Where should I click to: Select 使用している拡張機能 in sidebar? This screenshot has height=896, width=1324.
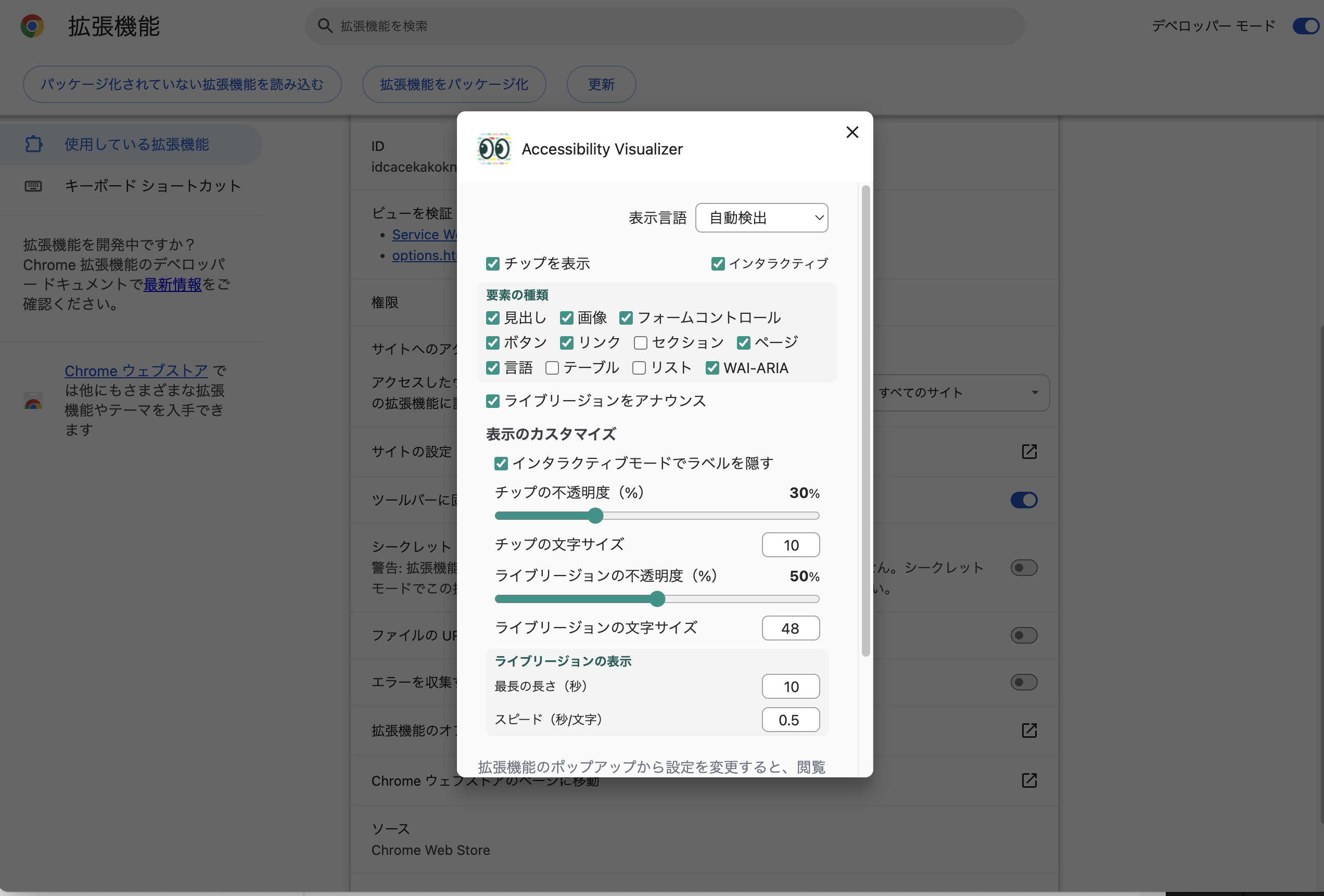pos(136,144)
